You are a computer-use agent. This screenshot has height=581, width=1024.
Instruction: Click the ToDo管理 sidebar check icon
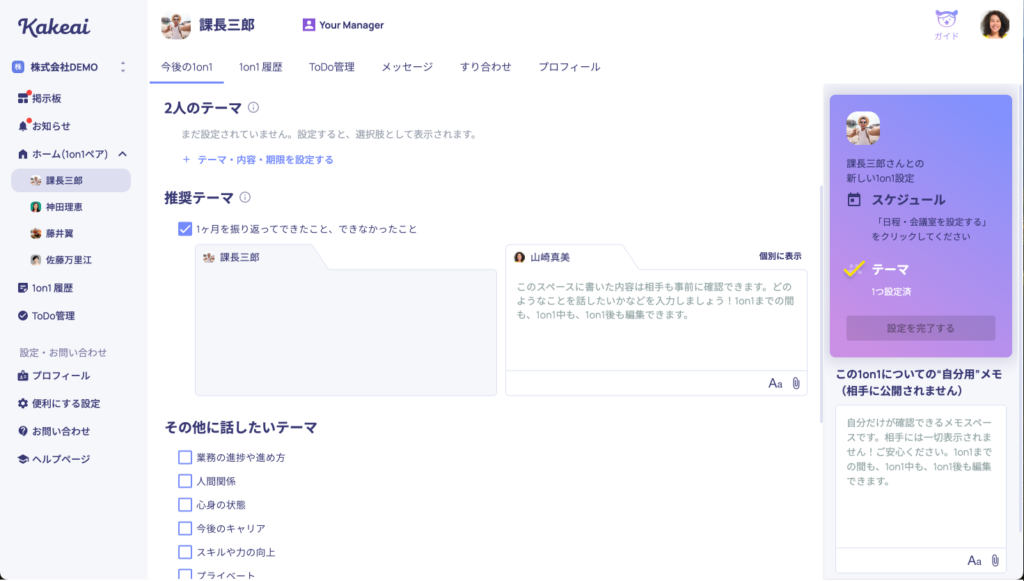click(x=23, y=316)
